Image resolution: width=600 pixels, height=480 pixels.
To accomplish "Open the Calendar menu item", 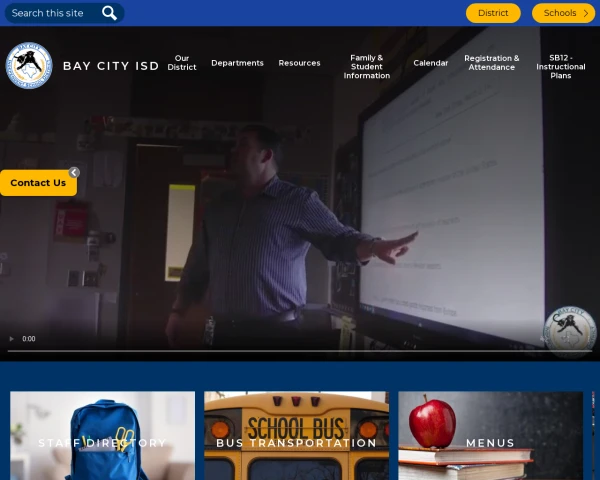I will 430,63.
